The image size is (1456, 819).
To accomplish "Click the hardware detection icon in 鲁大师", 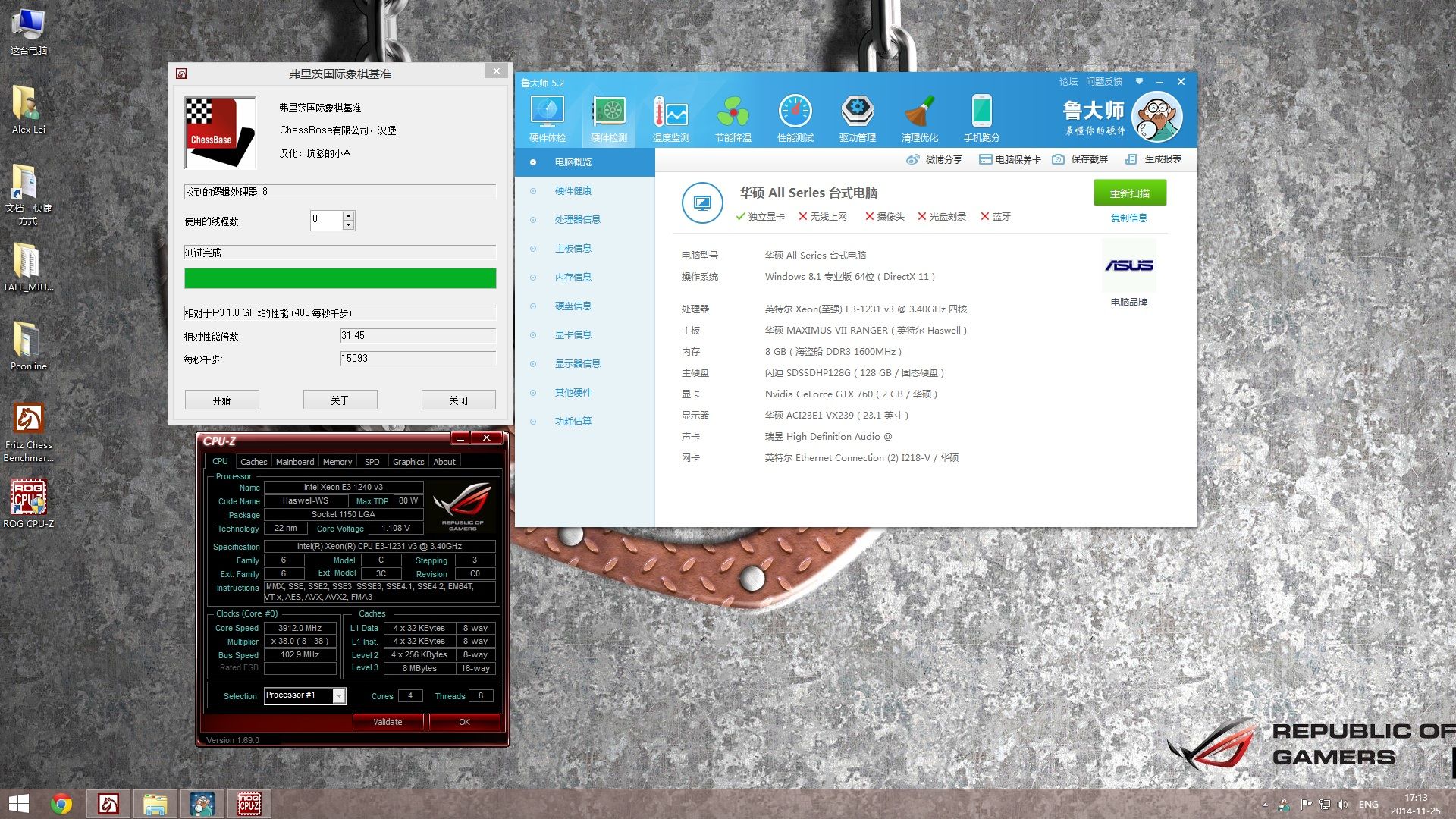I will [x=609, y=115].
